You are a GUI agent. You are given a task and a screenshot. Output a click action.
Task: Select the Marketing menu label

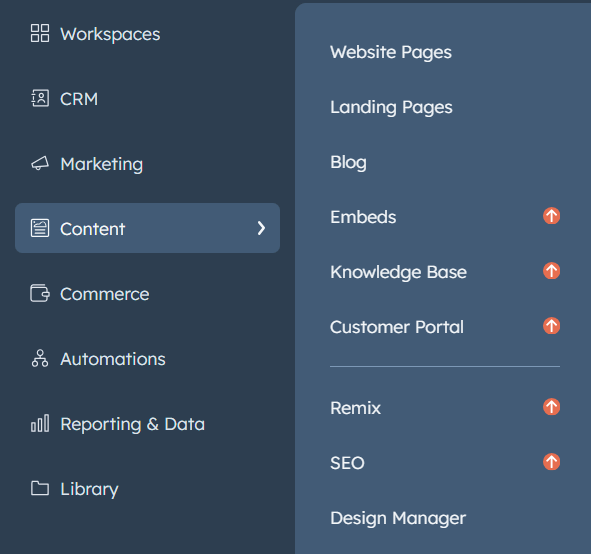(x=102, y=164)
